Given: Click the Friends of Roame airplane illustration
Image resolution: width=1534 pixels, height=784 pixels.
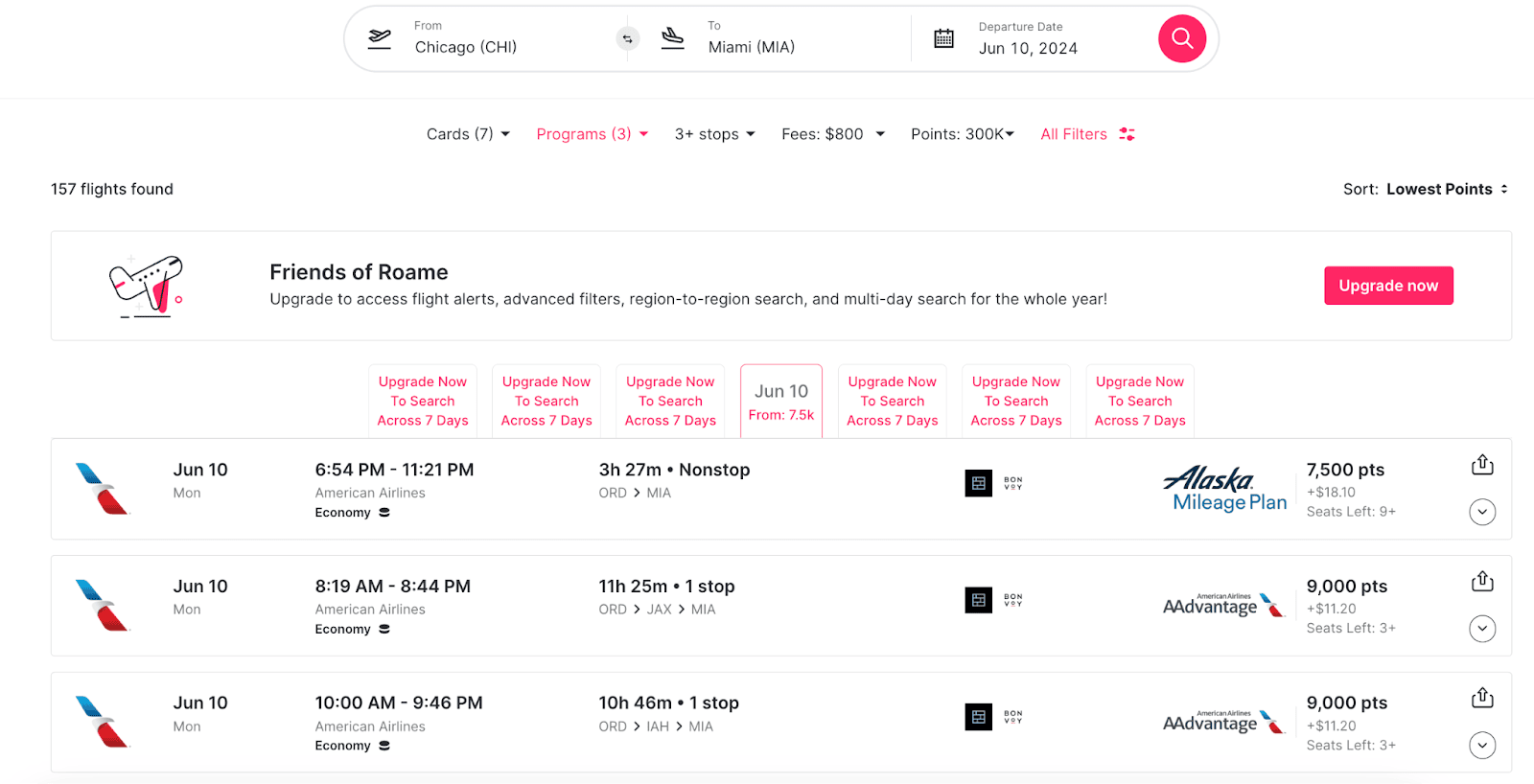Looking at the screenshot, I should (146, 286).
